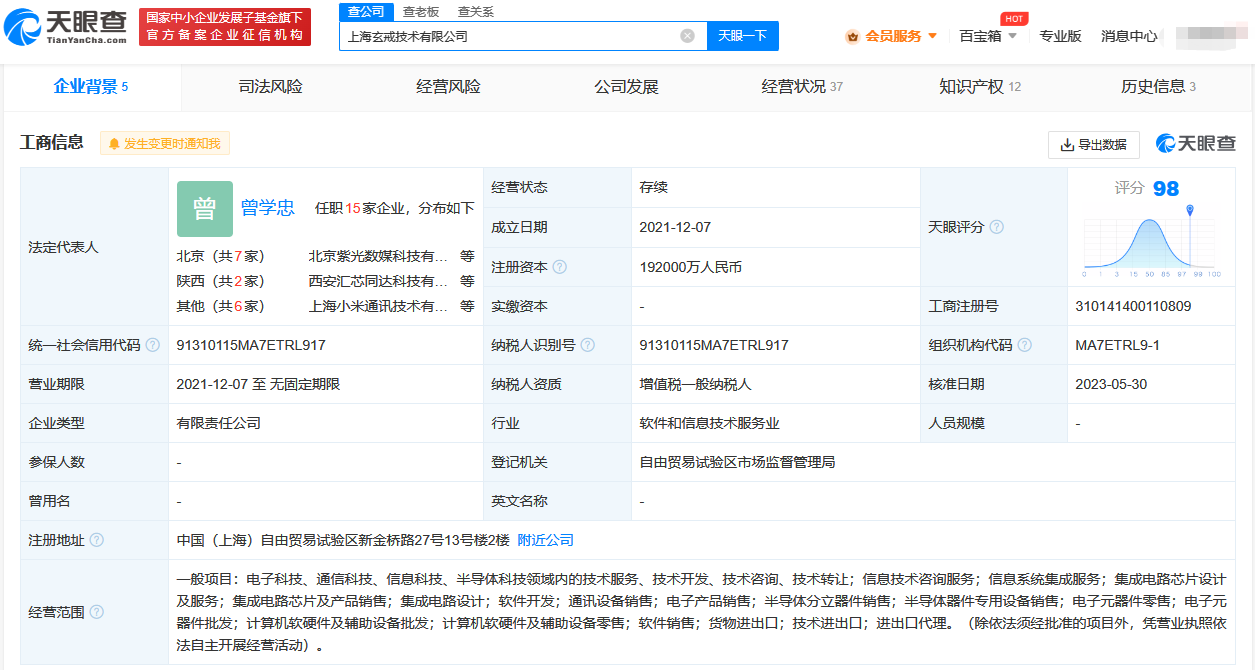Click the 2023-05-30 approval date
The image size is (1255, 670).
(x=1110, y=384)
